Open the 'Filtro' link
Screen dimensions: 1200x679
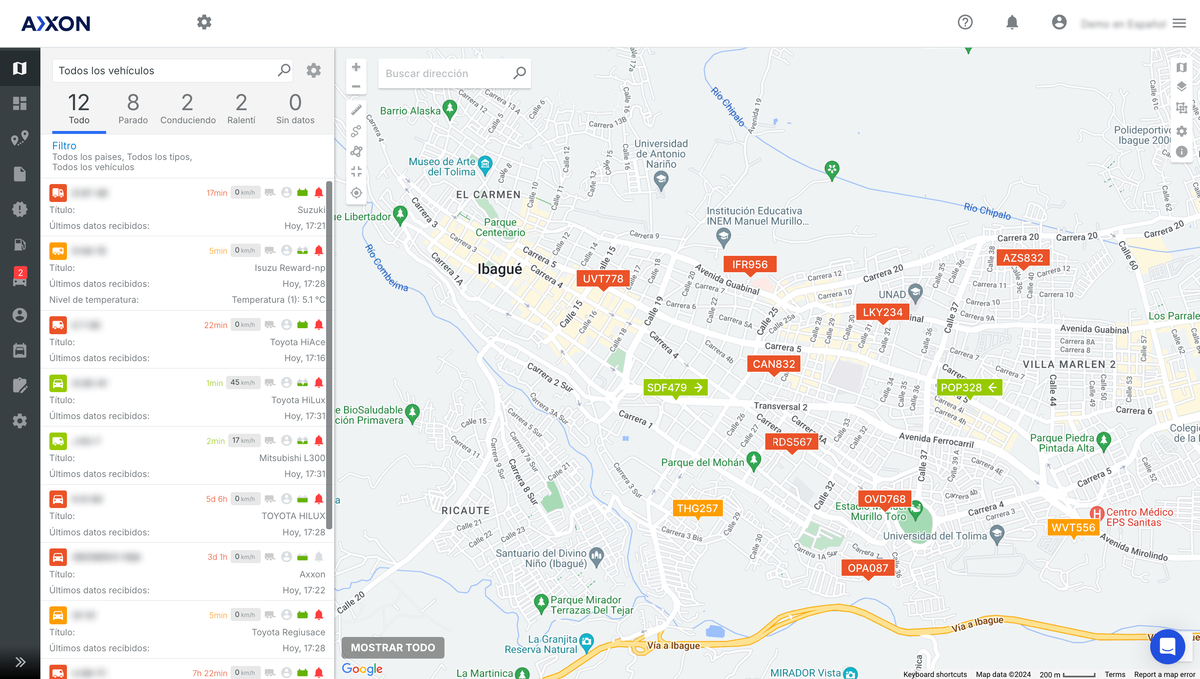click(64, 146)
